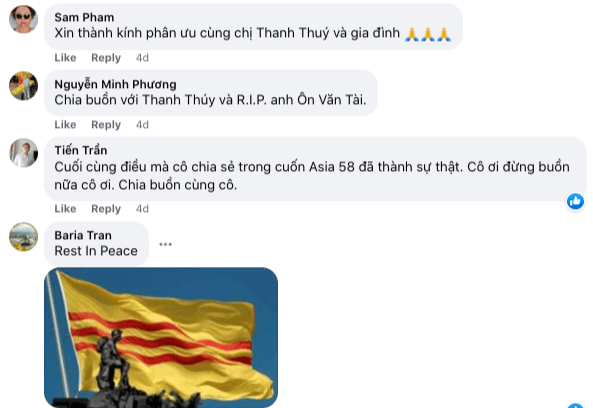This screenshot has width=593, height=408.
Task: Open Sam Pham's profile picture
Action: pos(23,19)
